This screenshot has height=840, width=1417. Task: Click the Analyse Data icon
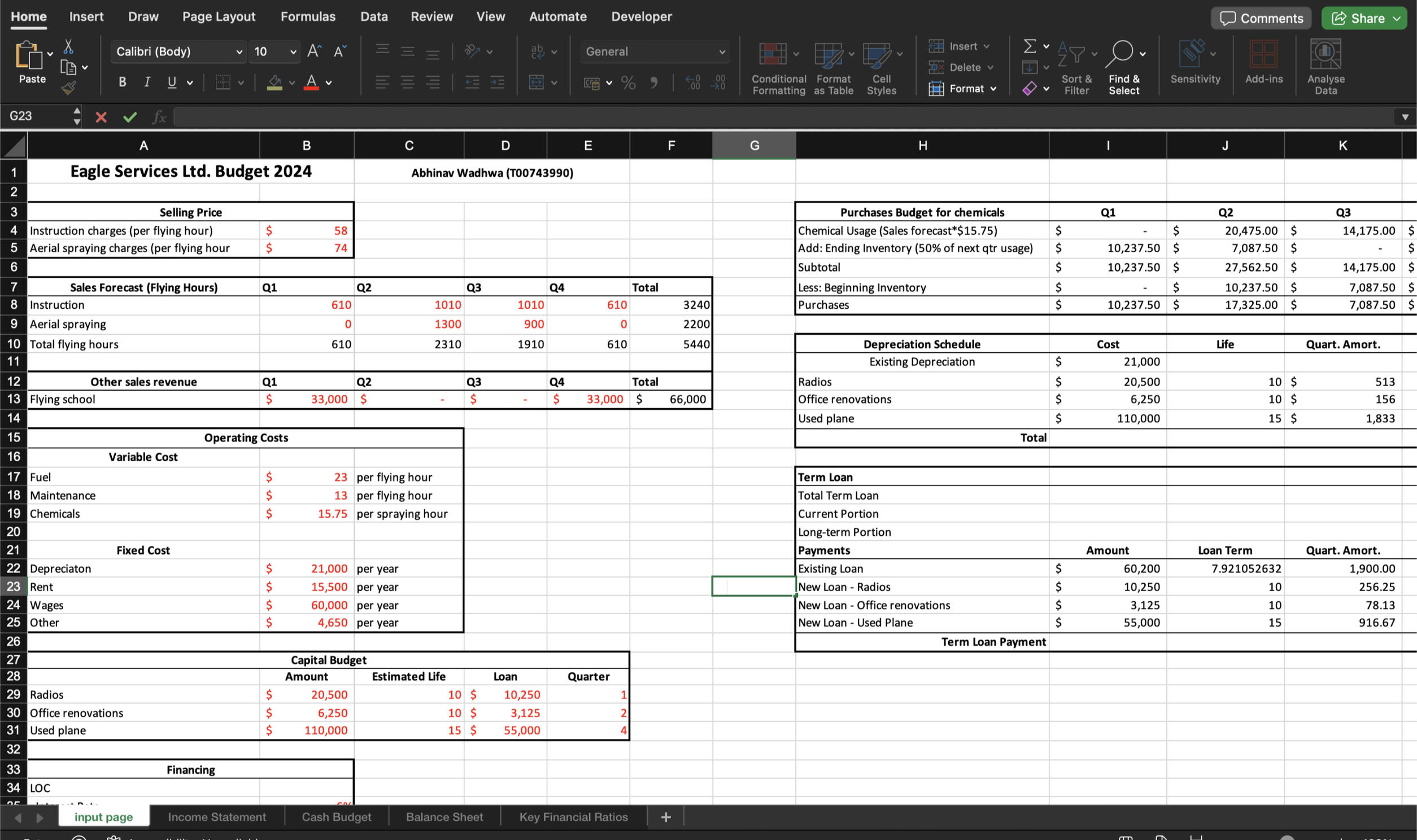point(1325,54)
